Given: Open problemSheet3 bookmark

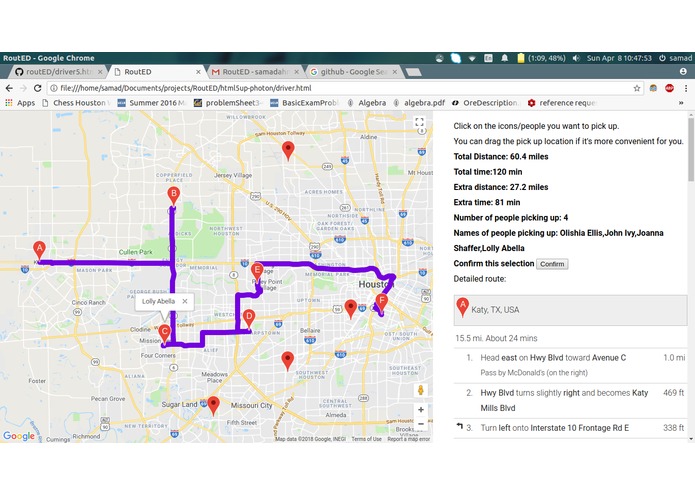Looking at the screenshot, I should (228, 103).
